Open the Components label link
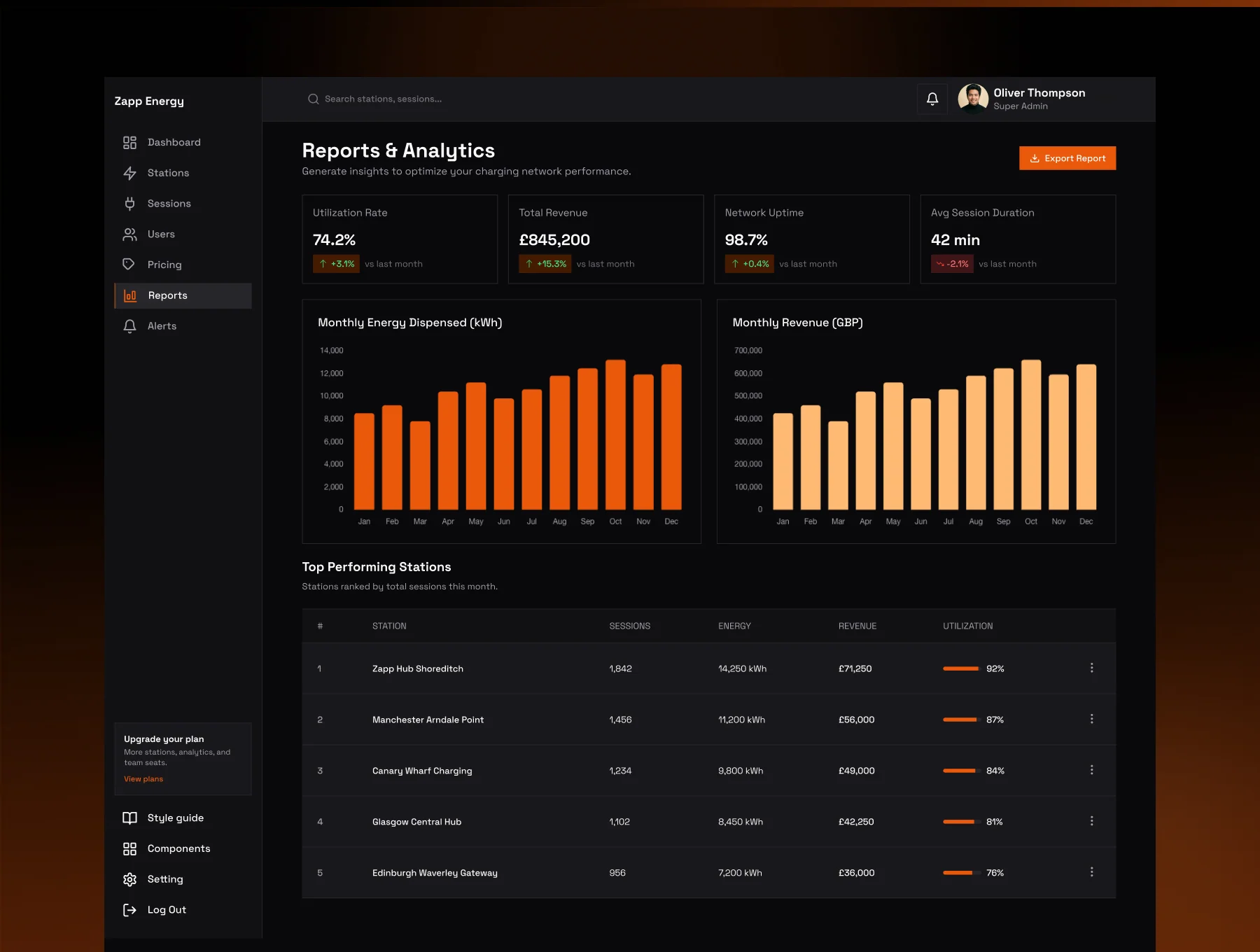1260x952 pixels. tap(178, 849)
